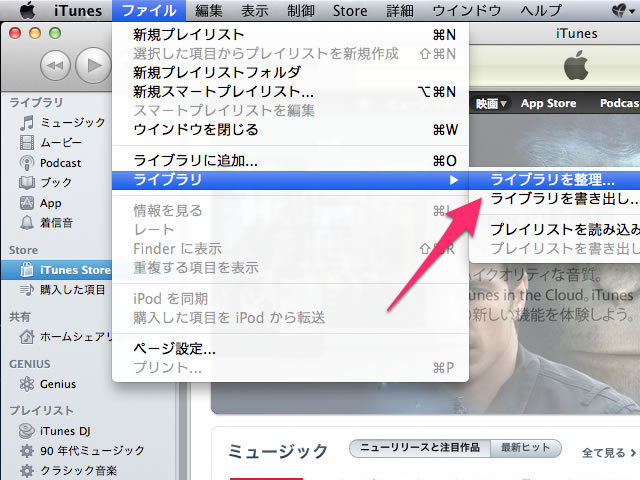Select ミュージック music note icon in sidebar
640x480 pixels.
point(27,122)
